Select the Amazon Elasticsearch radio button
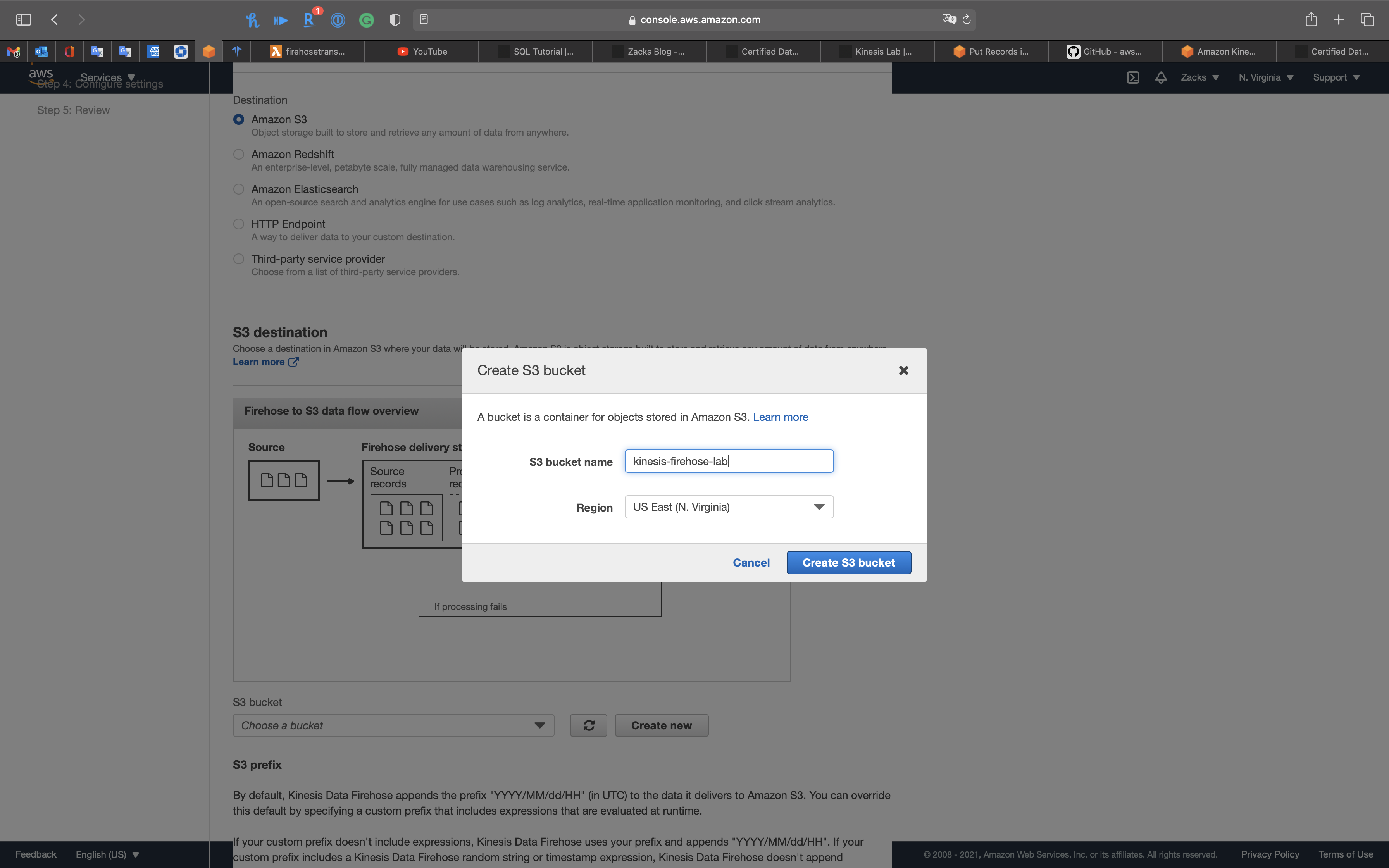This screenshot has height=868, width=1389. click(239, 189)
